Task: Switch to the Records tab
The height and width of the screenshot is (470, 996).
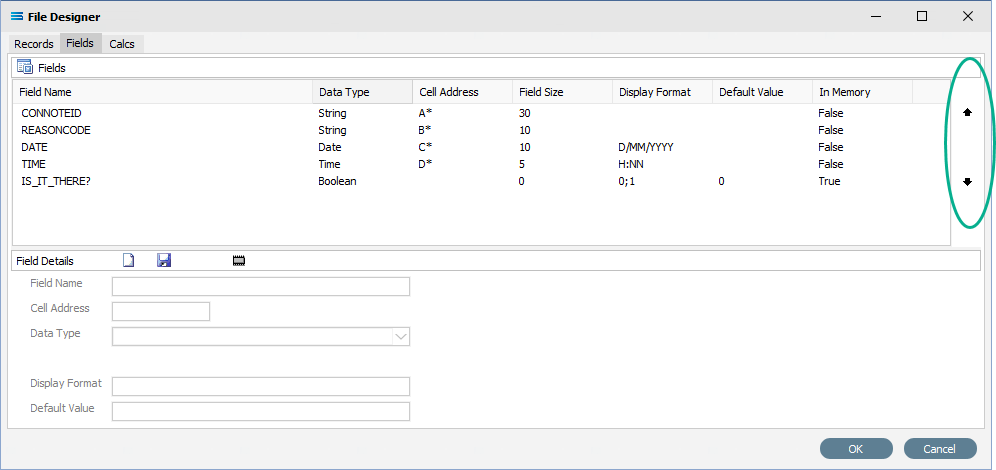Action: [34, 44]
